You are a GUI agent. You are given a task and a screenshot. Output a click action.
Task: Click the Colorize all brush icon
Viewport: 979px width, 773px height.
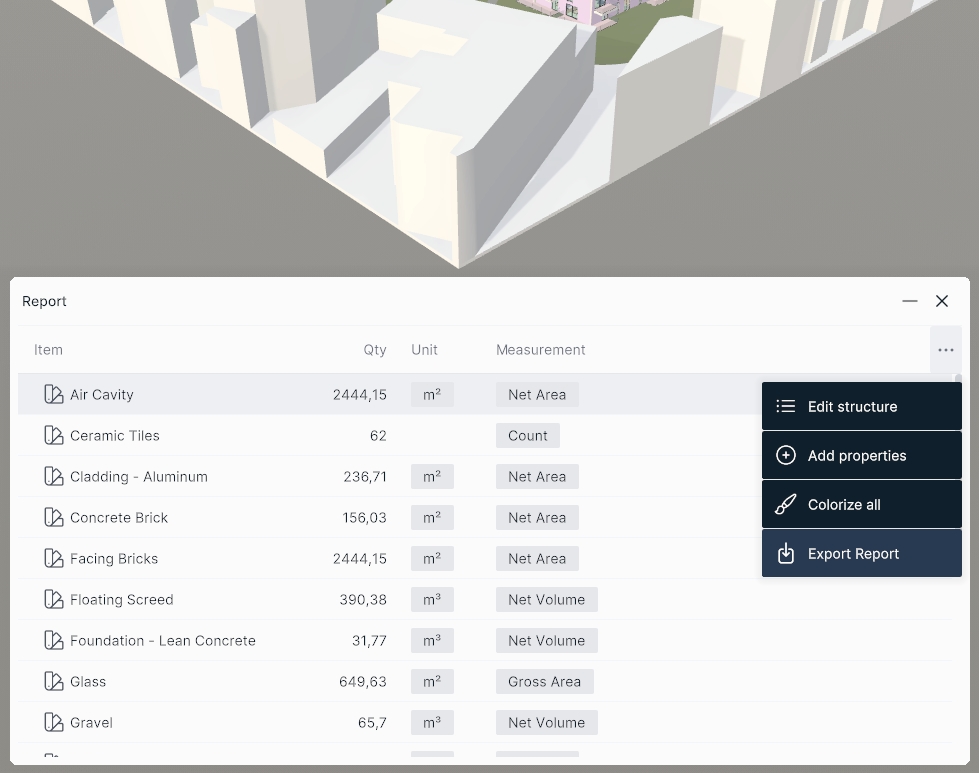click(x=785, y=505)
